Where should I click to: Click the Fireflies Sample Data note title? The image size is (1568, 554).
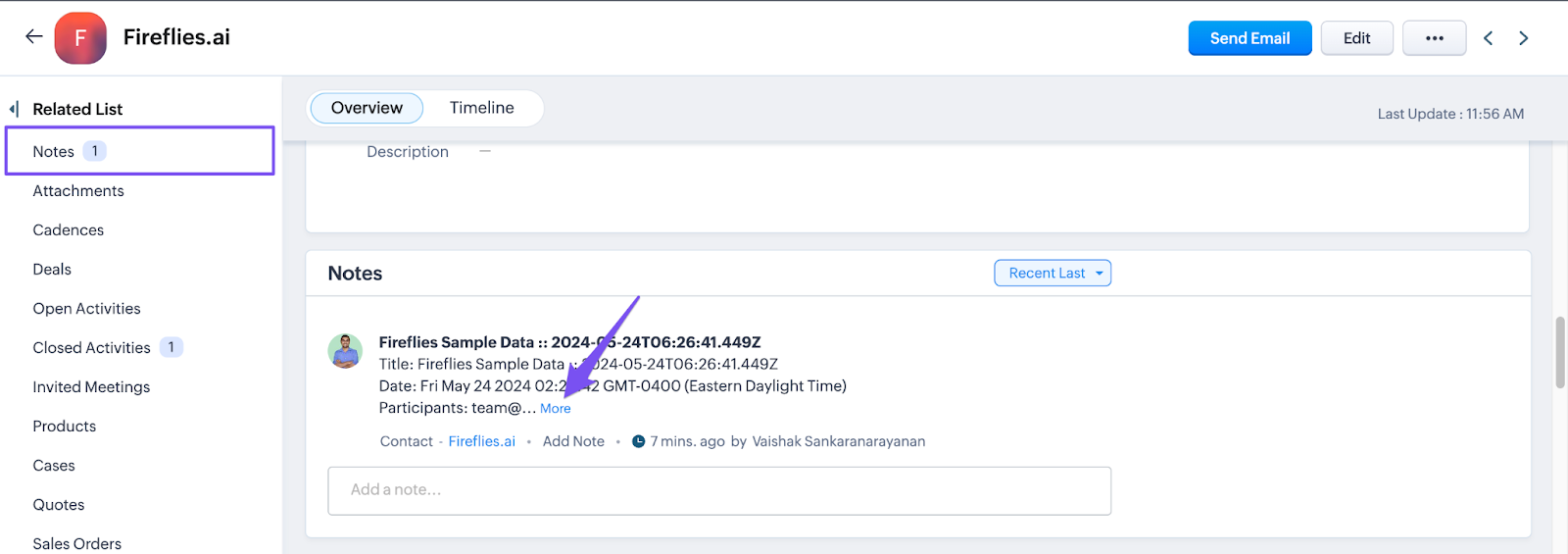[569, 342]
